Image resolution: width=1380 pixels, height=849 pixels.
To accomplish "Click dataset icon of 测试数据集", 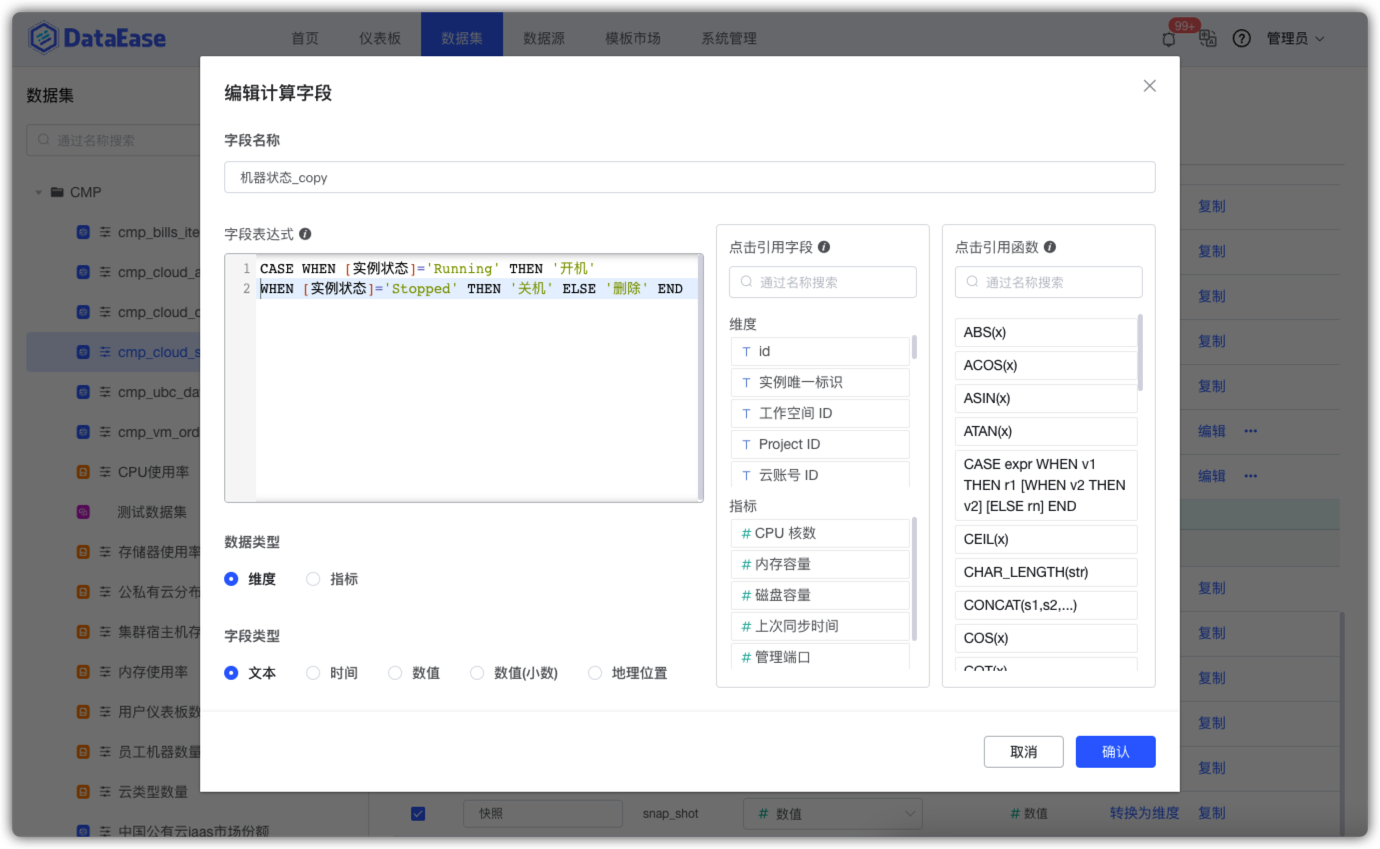I will (x=84, y=512).
